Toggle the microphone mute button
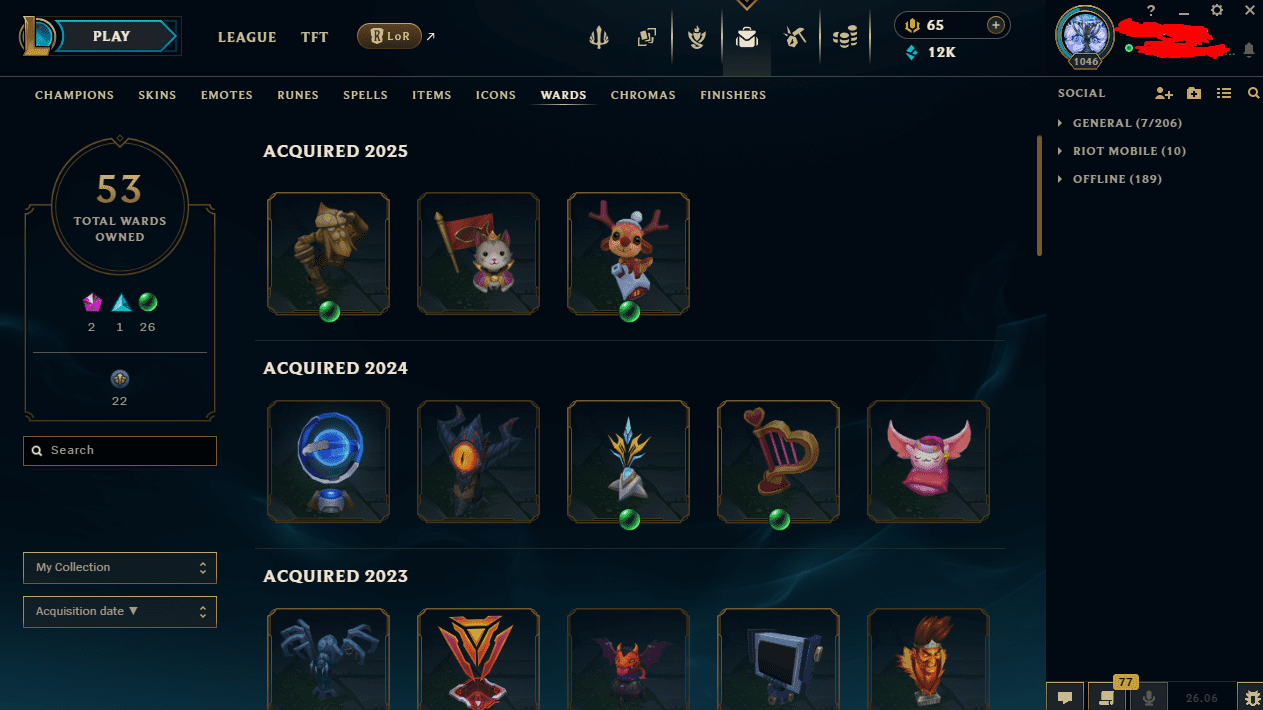1263x710 pixels. (x=1149, y=697)
